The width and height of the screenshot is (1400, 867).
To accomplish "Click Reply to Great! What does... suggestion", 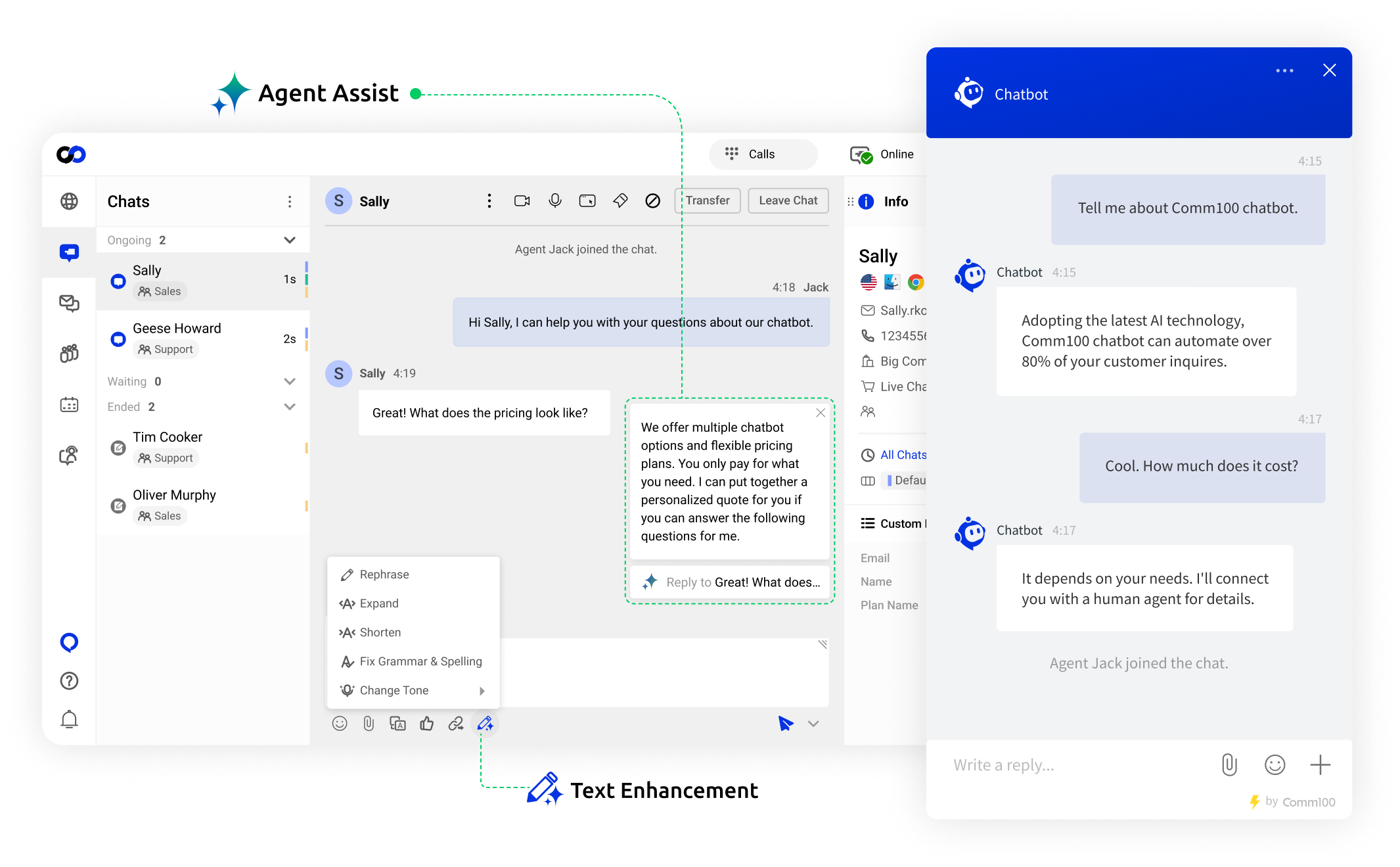I will pyautogui.click(x=730, y=582).
